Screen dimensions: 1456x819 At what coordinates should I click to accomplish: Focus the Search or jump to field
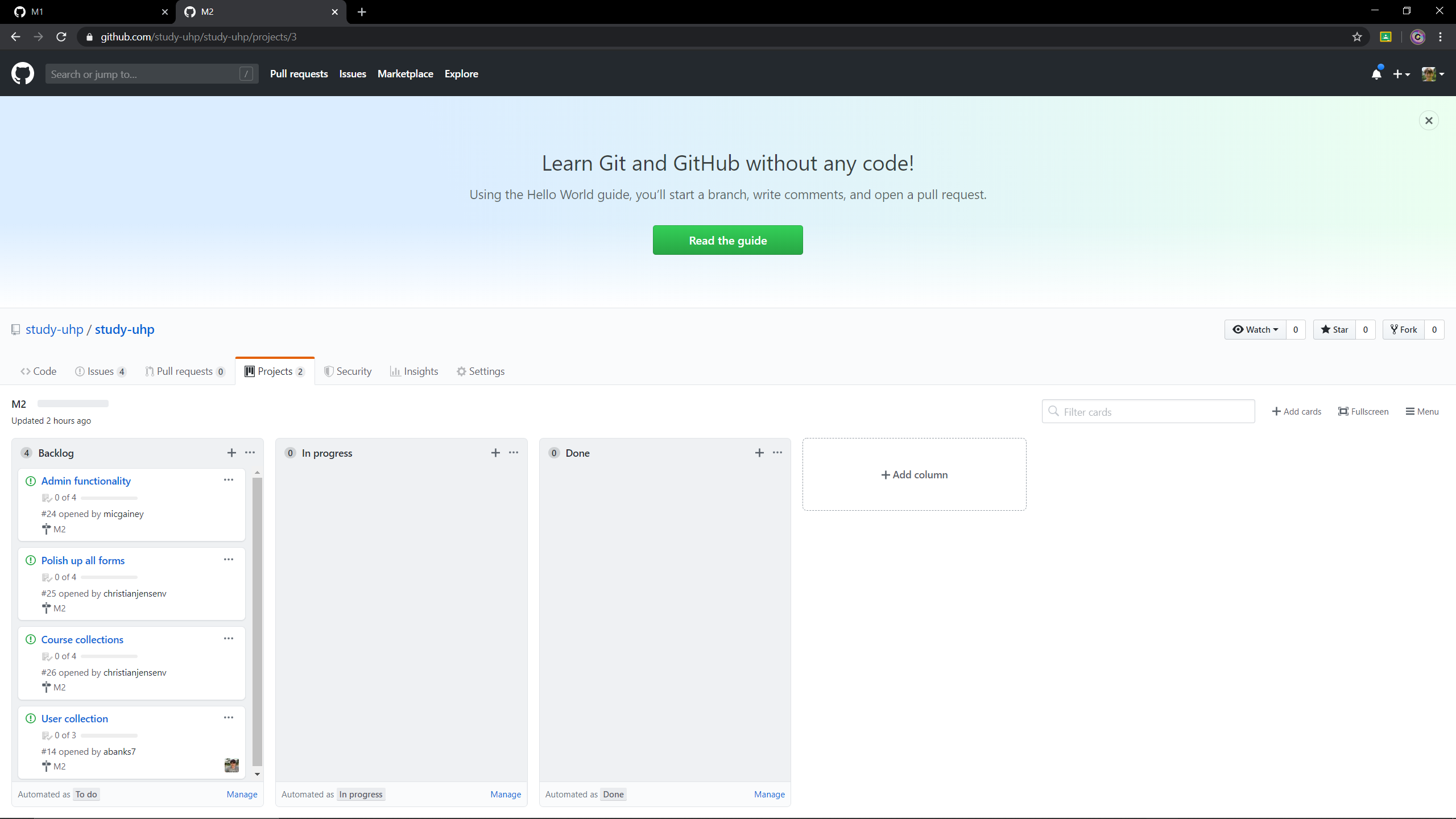[x=152, y=74]
